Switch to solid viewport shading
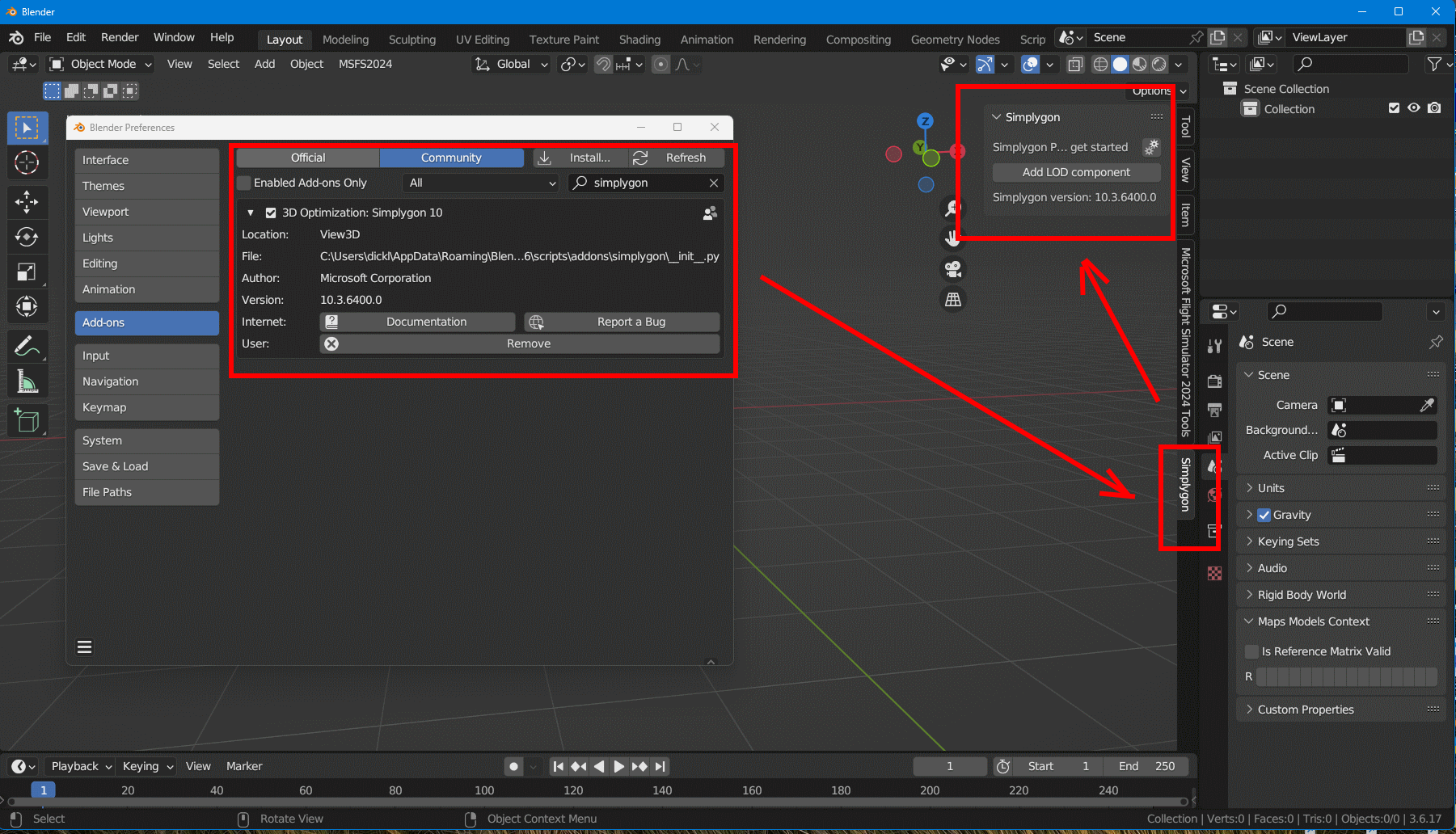This screenshot has height=834, width=1456. tap(1120, 64)
